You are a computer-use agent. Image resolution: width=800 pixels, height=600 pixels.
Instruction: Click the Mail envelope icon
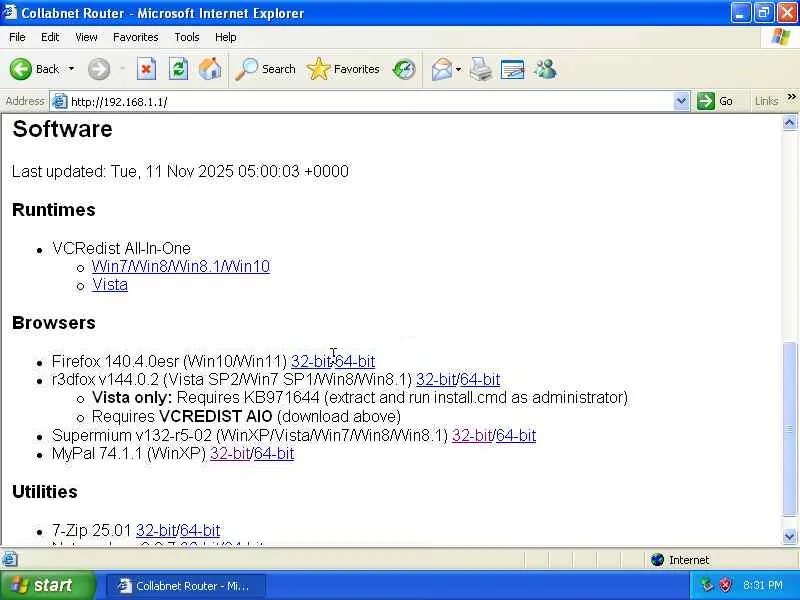[442, 69]
